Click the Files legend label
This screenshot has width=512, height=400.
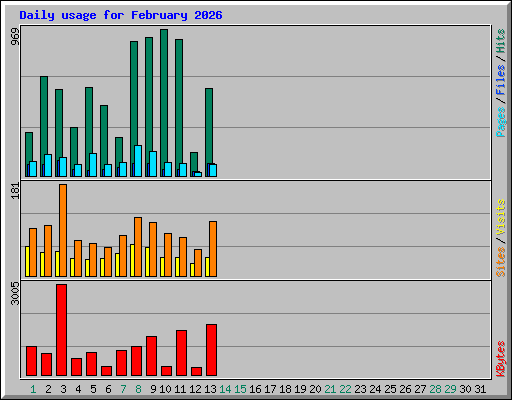pyautogui.click(x=501, y=80)
